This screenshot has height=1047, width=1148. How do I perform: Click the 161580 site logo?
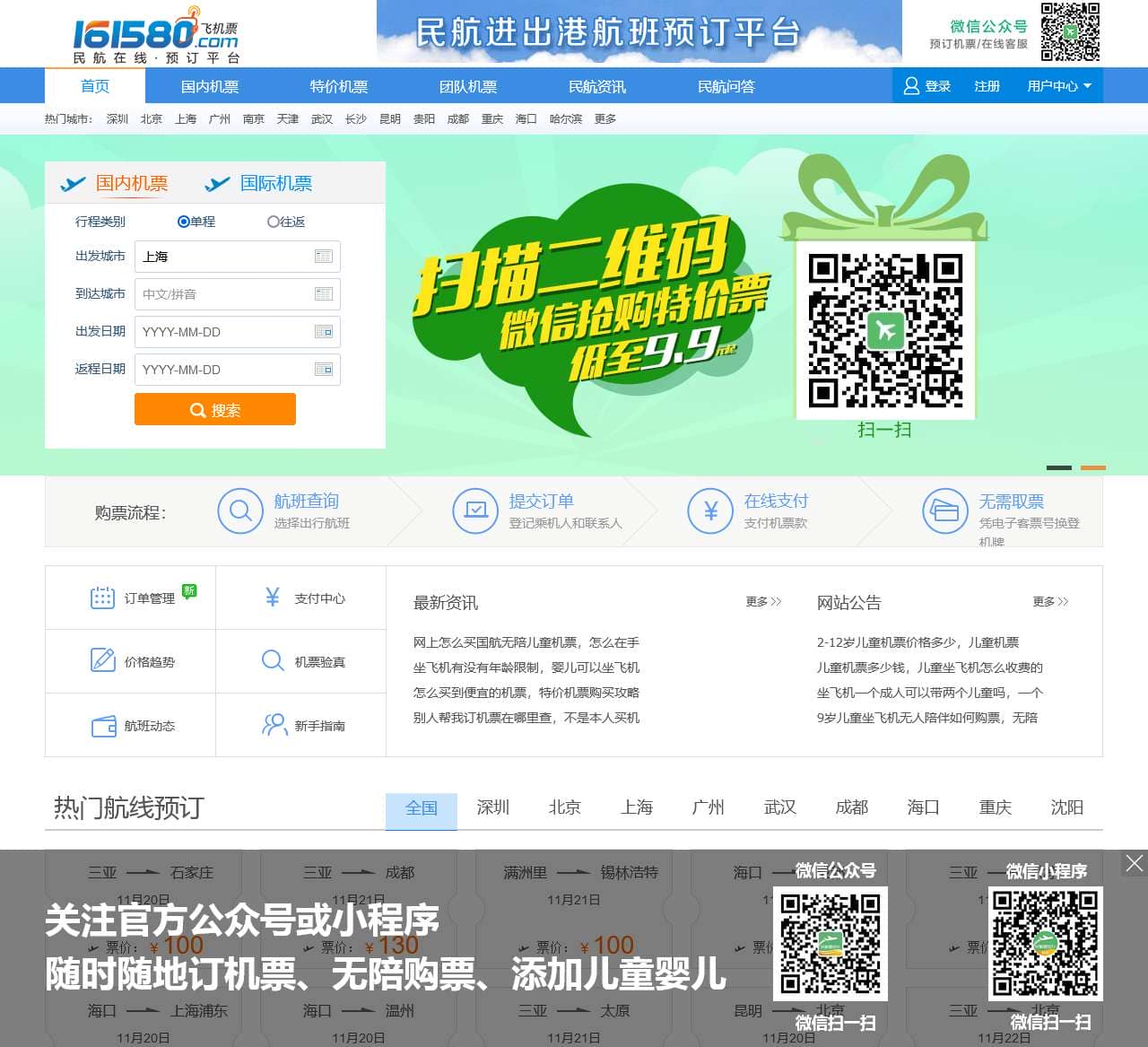[156, 35]
